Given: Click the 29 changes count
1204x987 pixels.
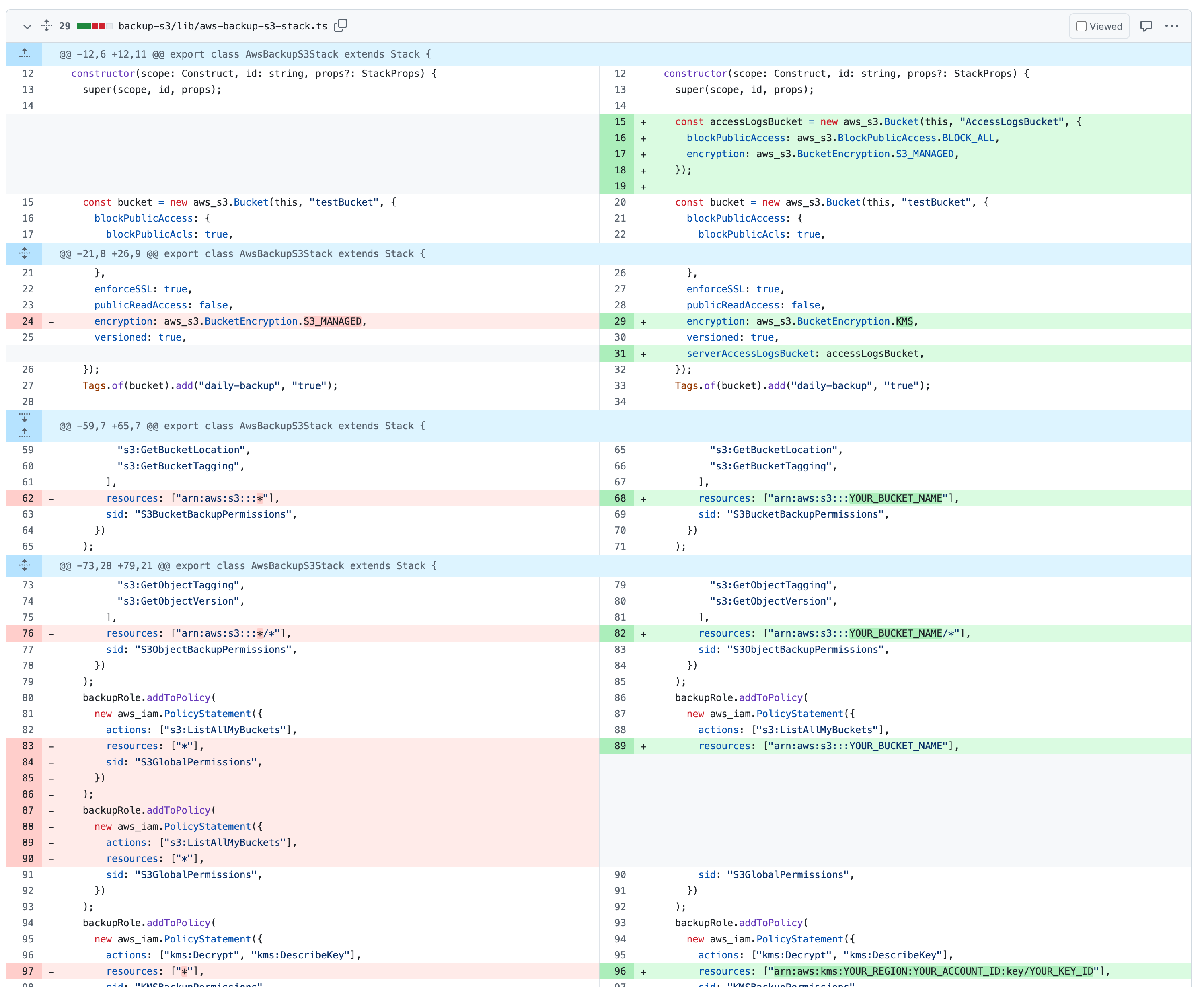Looking at the screenshot, I should (65, 26).
